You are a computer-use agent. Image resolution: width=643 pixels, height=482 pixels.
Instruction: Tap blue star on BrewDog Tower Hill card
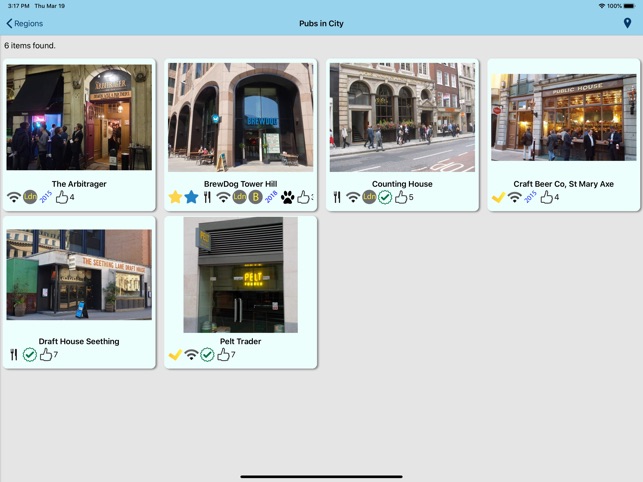tap(191, 197)
